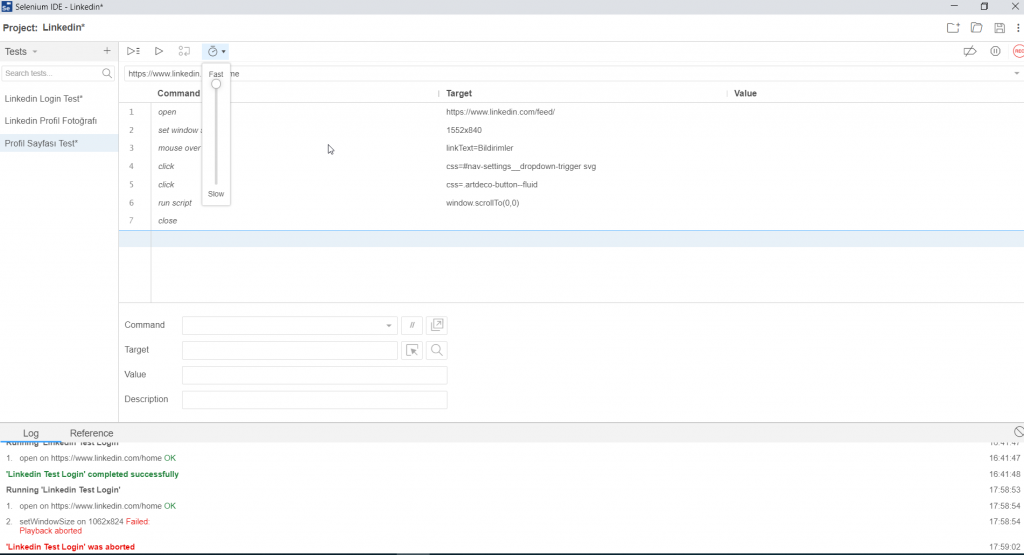Run all tests in the suite
The image size is (1024, 555).
tap(133, 51)
